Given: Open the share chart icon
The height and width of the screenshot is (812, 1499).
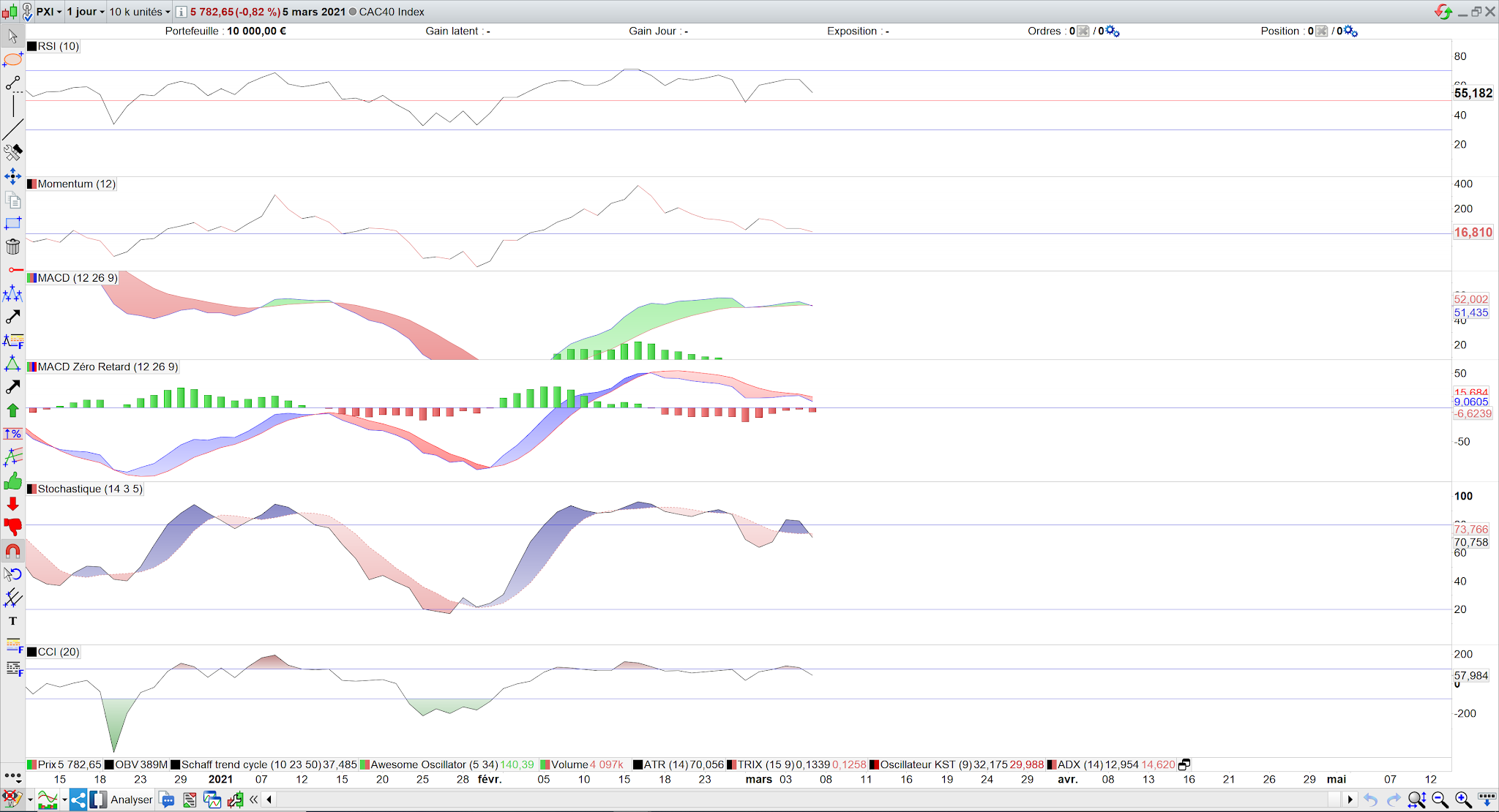Looking at the screenshot, I should click(78, 800).
